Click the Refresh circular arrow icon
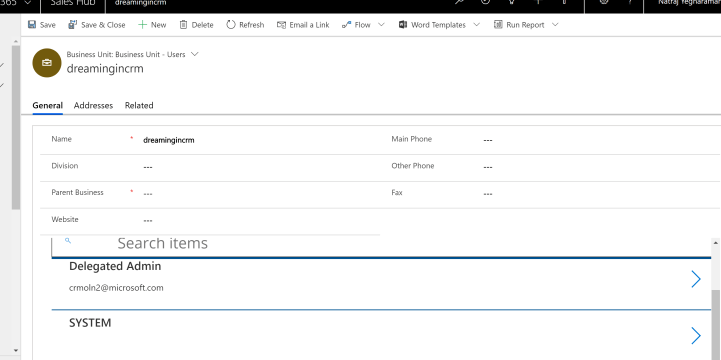The height and width of the screenshot is (360, 721). coord(231,25)
